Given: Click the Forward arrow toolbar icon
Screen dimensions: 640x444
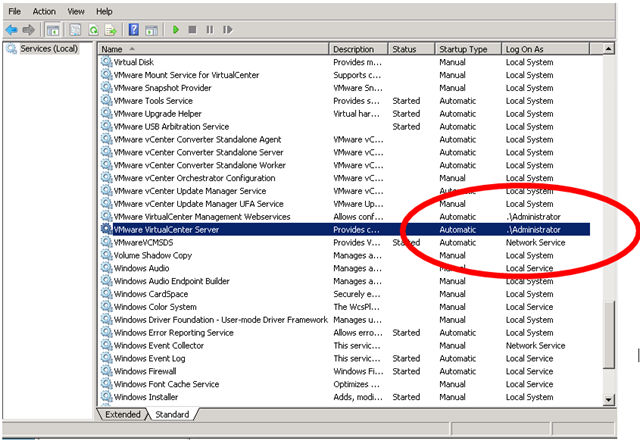Looking at the screenshot, I should [29, 30].
